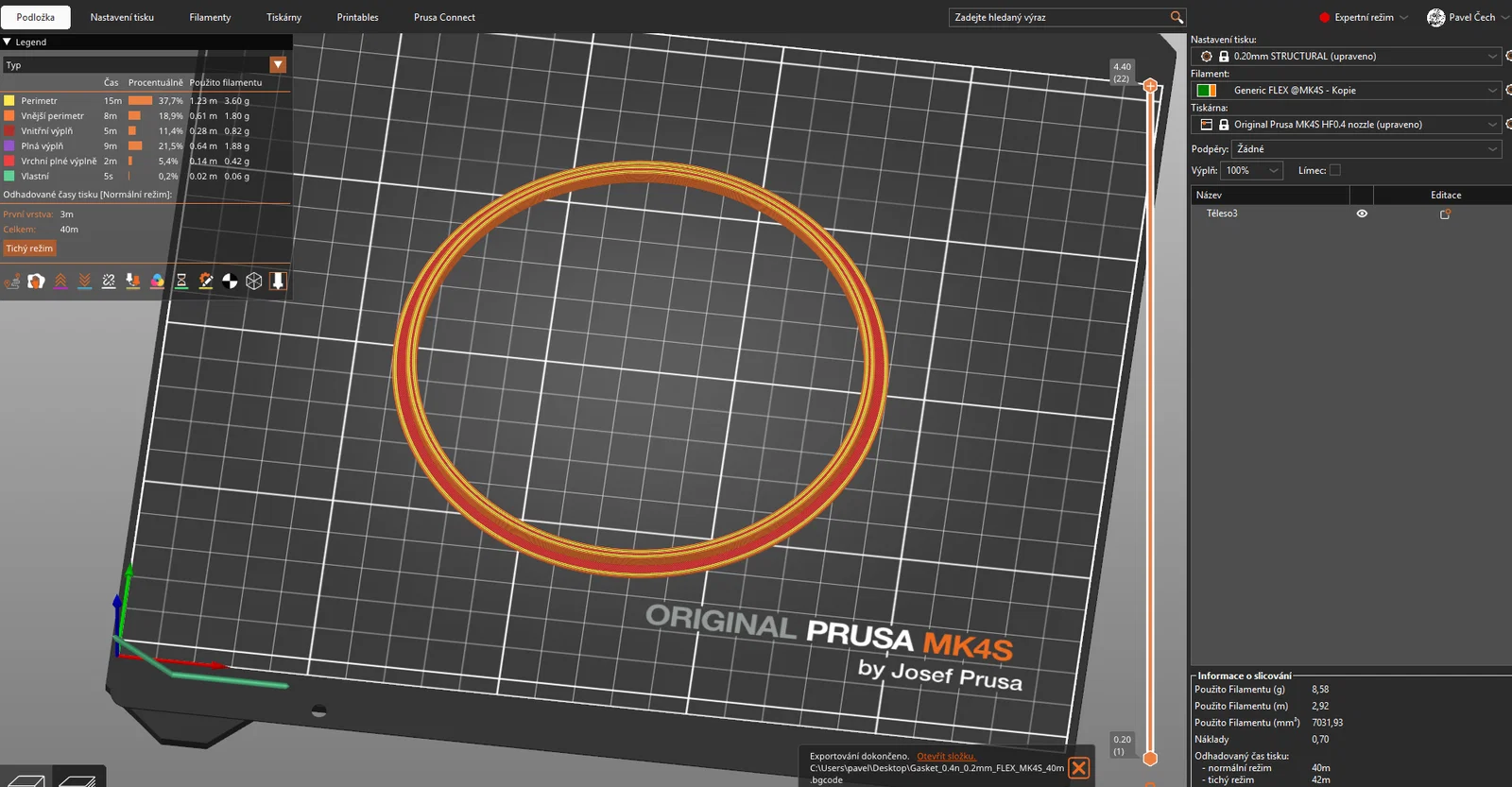Click the edit icon for Těleso3

1445,214
